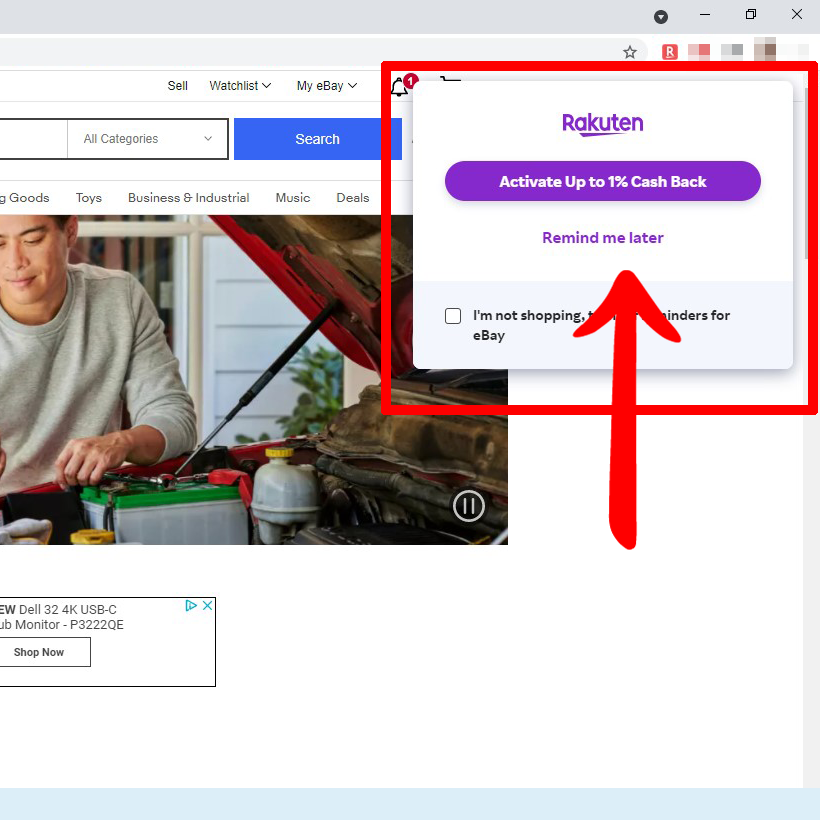820x820 pixels.
Task: Expand the My eBay dropdown
Action: pyautogui.click(x=327, y=86)
